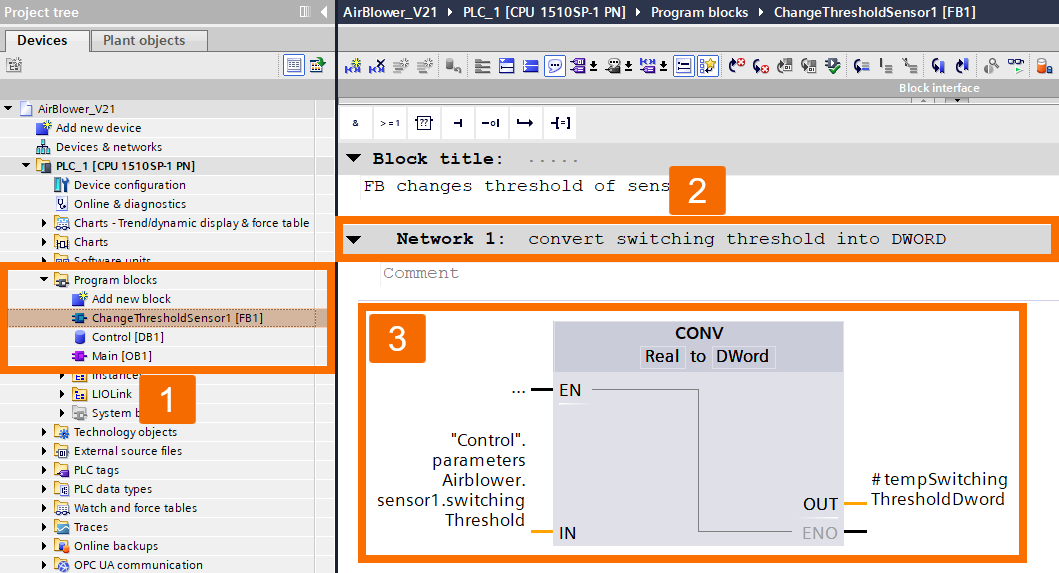The image size is (1059, 573).
Task: Open dropdown beside tag information icon
Action: pyautogui.click(x=629, y=66)
